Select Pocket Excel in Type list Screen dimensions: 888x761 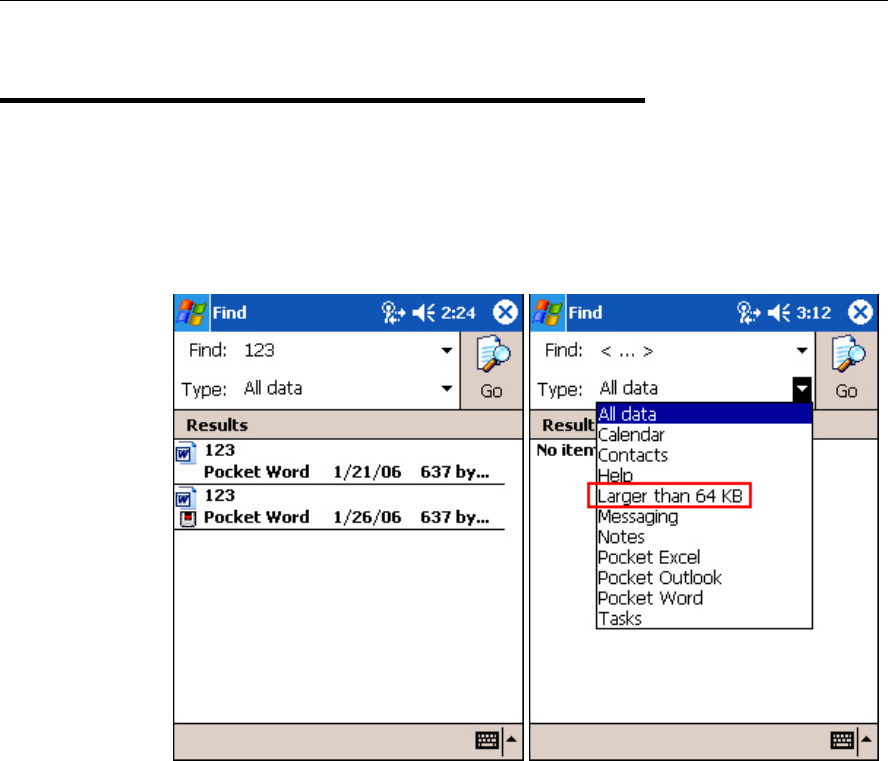(705, 557)
